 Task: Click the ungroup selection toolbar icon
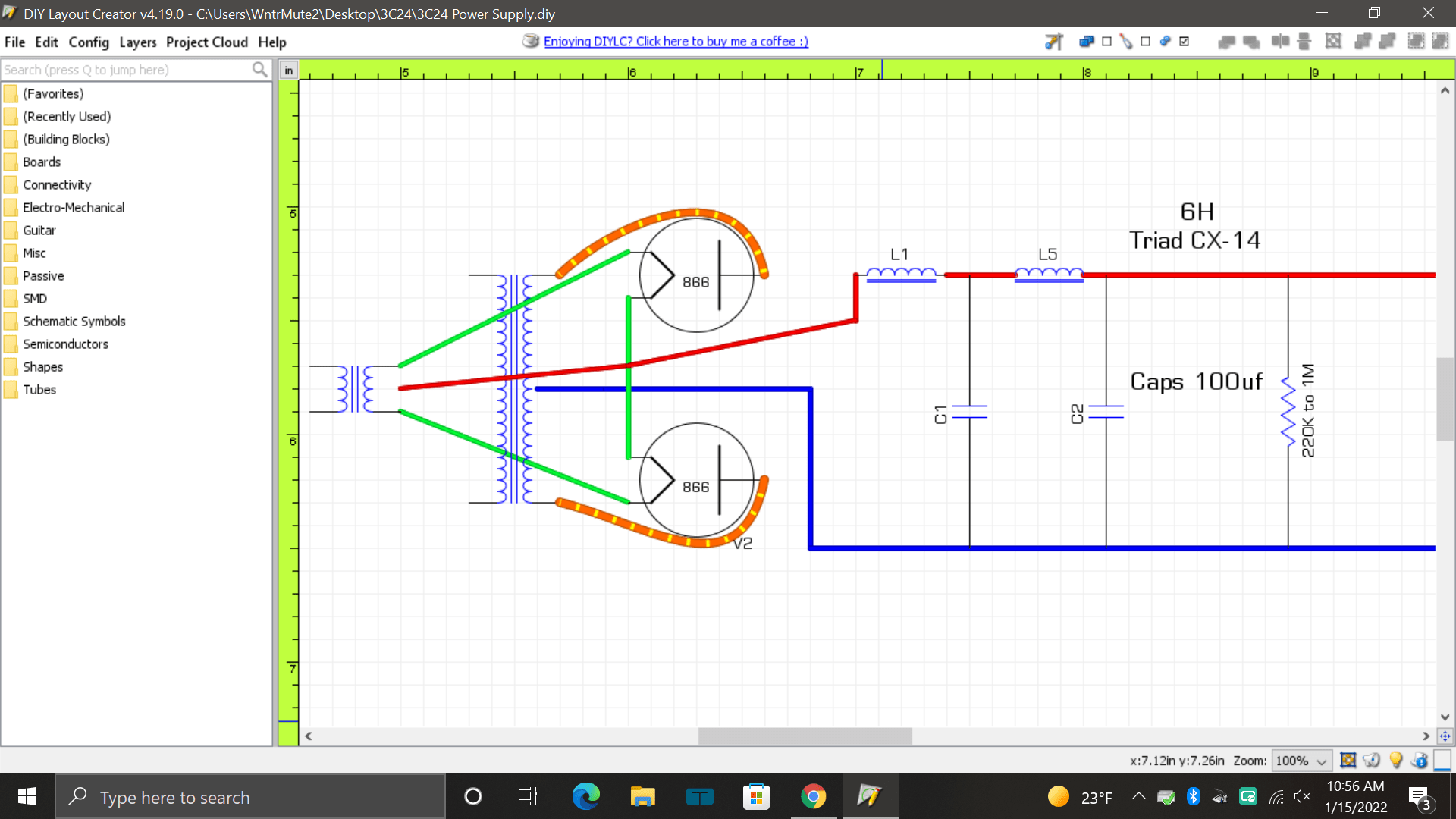tap(1388, 42)
